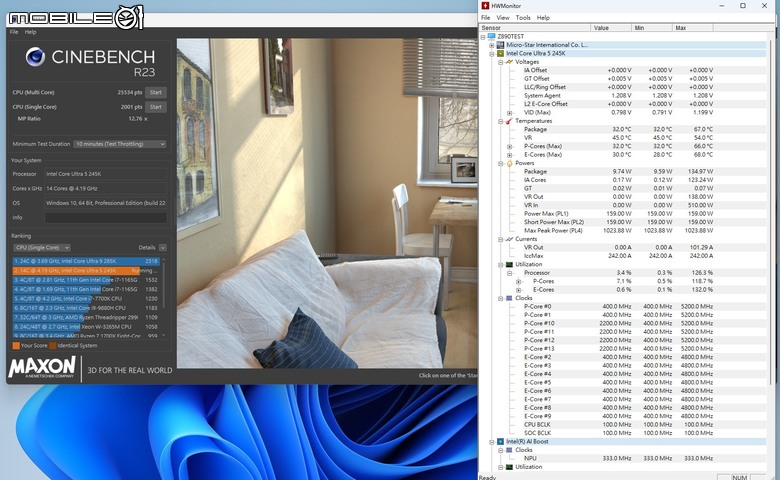Collapse the Voltages group

500,62
